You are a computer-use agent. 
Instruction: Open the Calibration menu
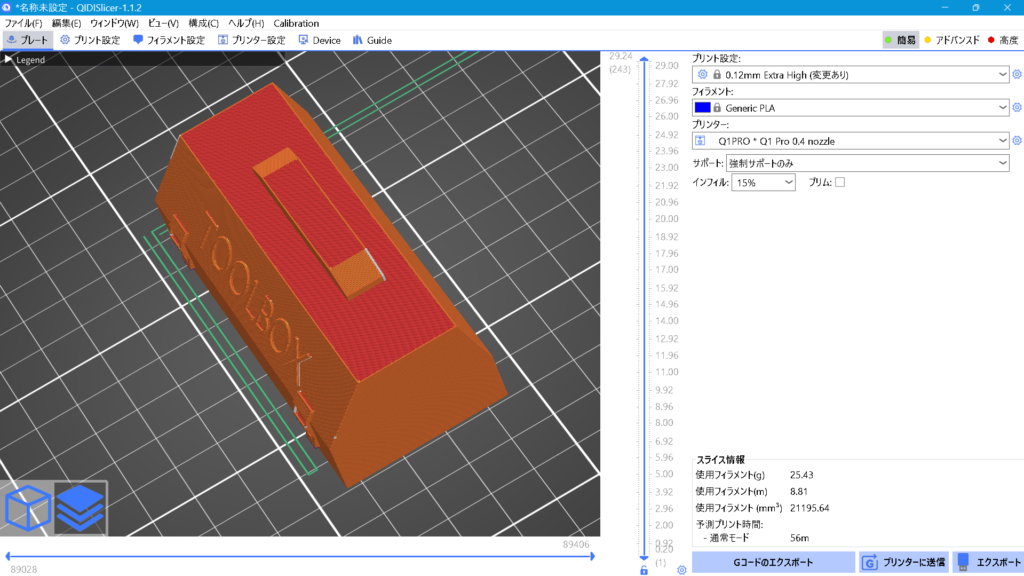pos(296,23)
